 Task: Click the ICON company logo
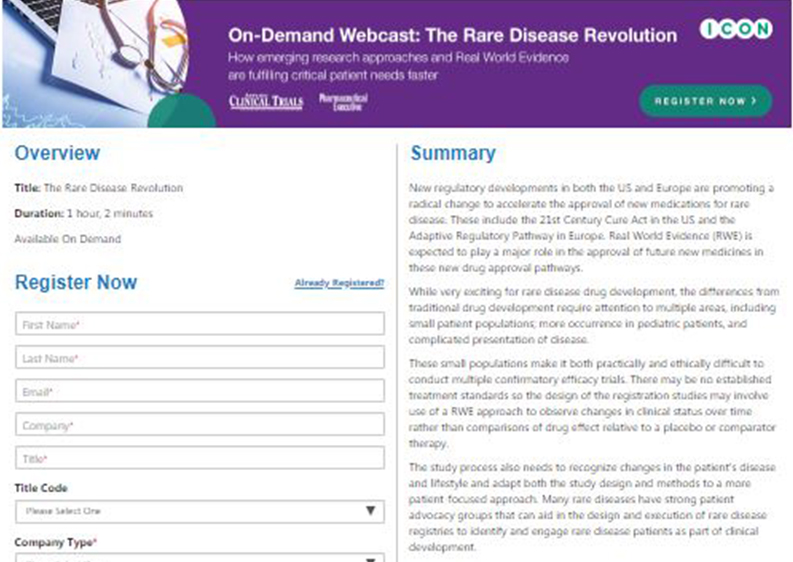click(736, 29)
